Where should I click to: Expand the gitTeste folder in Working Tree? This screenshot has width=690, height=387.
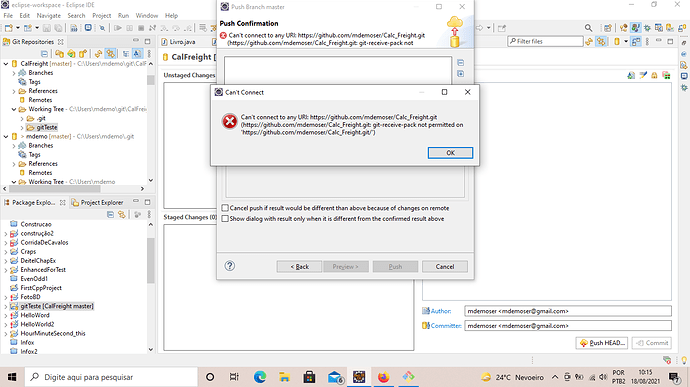(22, 128)
